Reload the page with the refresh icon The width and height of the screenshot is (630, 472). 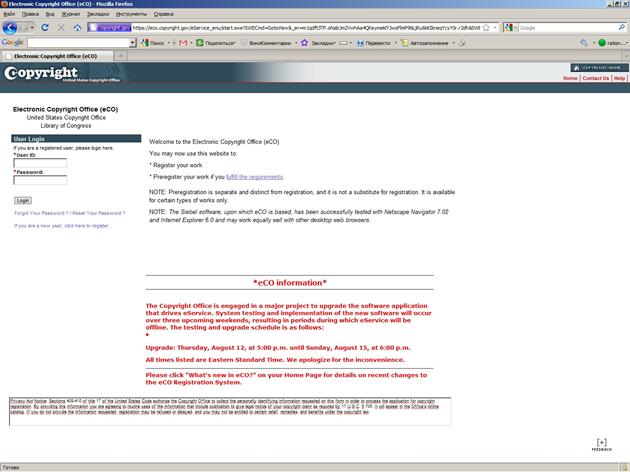pos(45,28)
